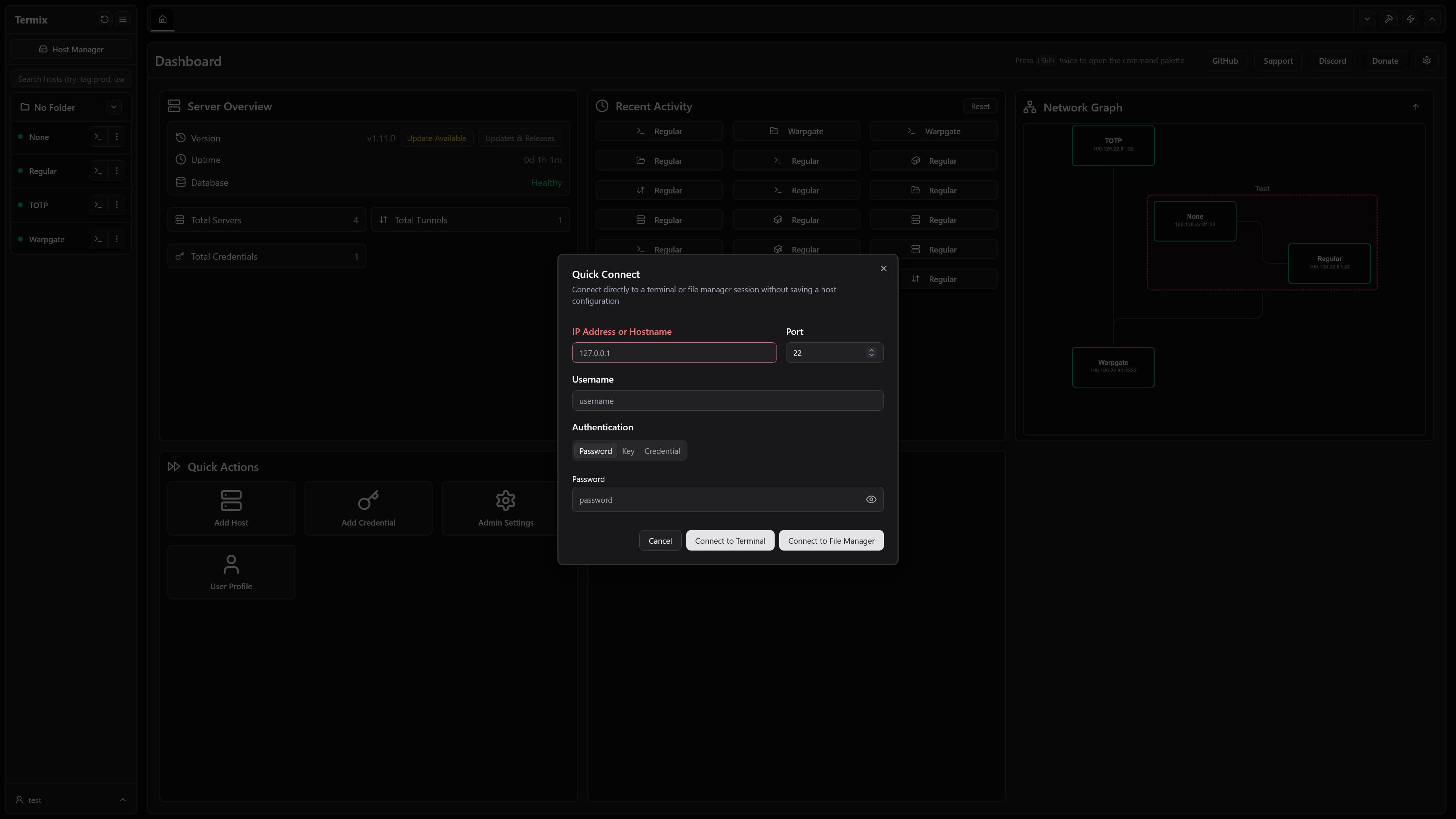The image size is (1456, 819).
Task: Open the GitHub link
Action: pos(1225,61)
